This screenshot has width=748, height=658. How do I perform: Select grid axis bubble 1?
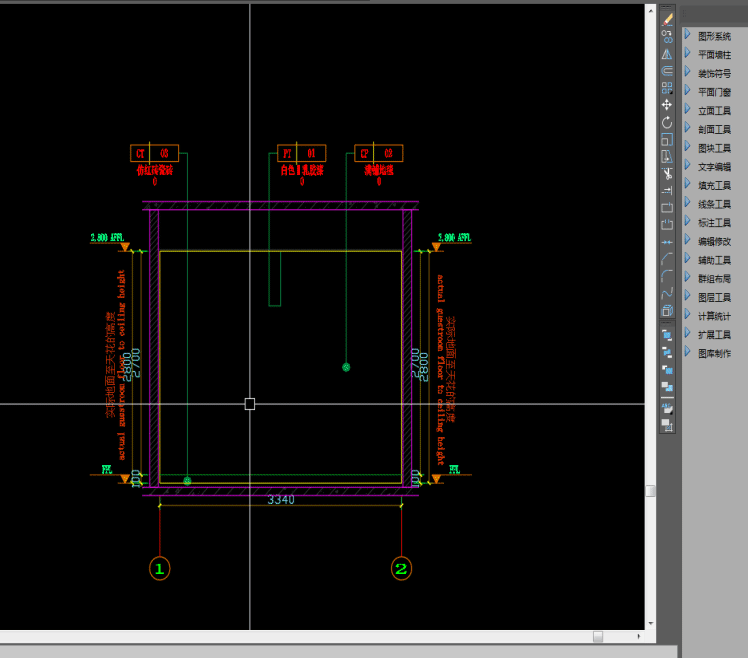click(160, 568)
